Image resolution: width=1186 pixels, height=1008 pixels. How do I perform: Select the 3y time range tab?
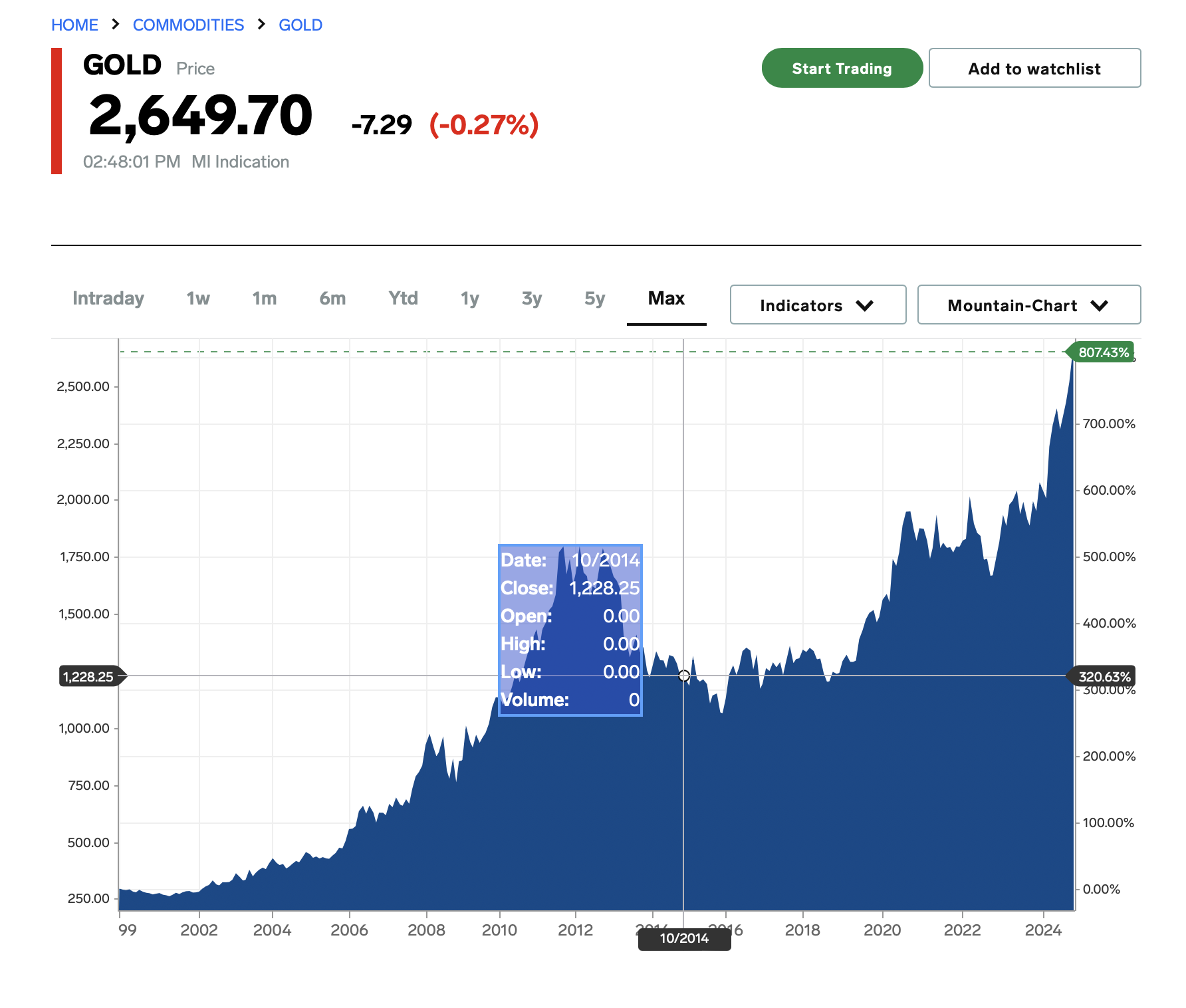(532, 299)
